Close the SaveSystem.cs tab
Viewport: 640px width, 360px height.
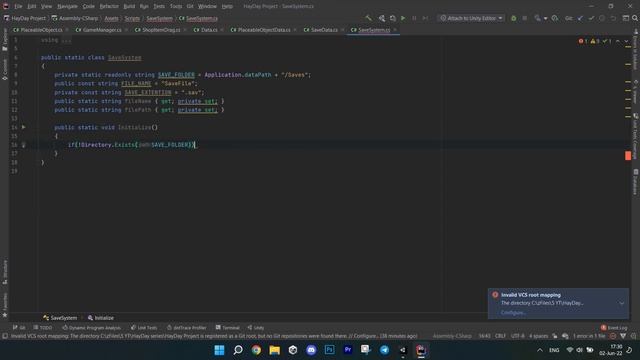pos(395,30)
